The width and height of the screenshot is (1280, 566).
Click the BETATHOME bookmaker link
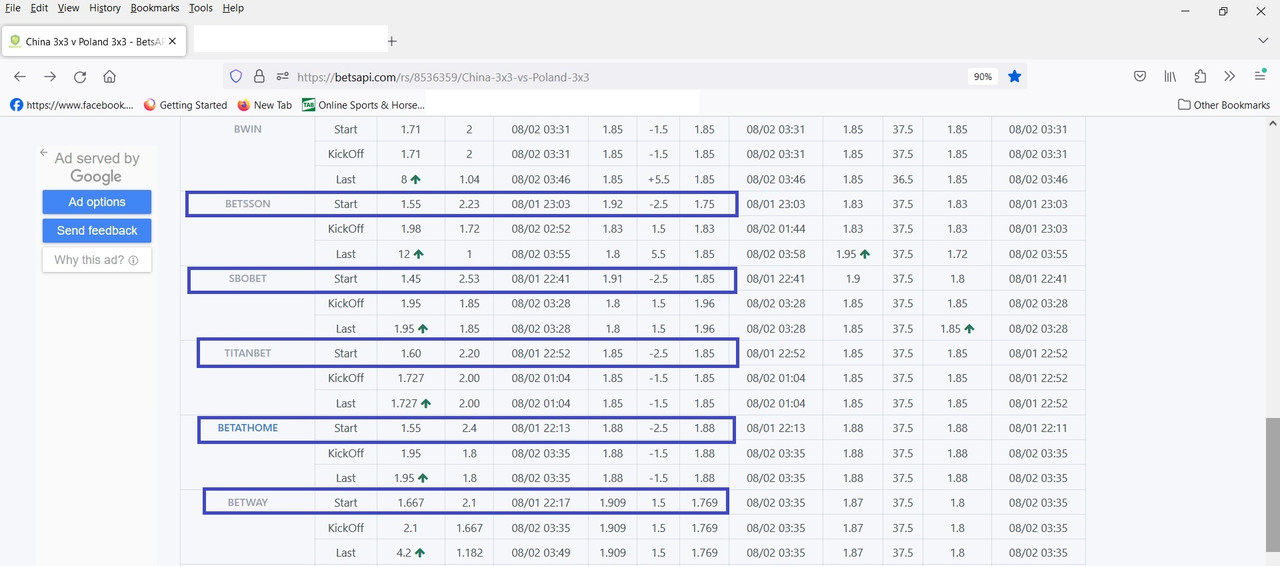tap(248, 428)
